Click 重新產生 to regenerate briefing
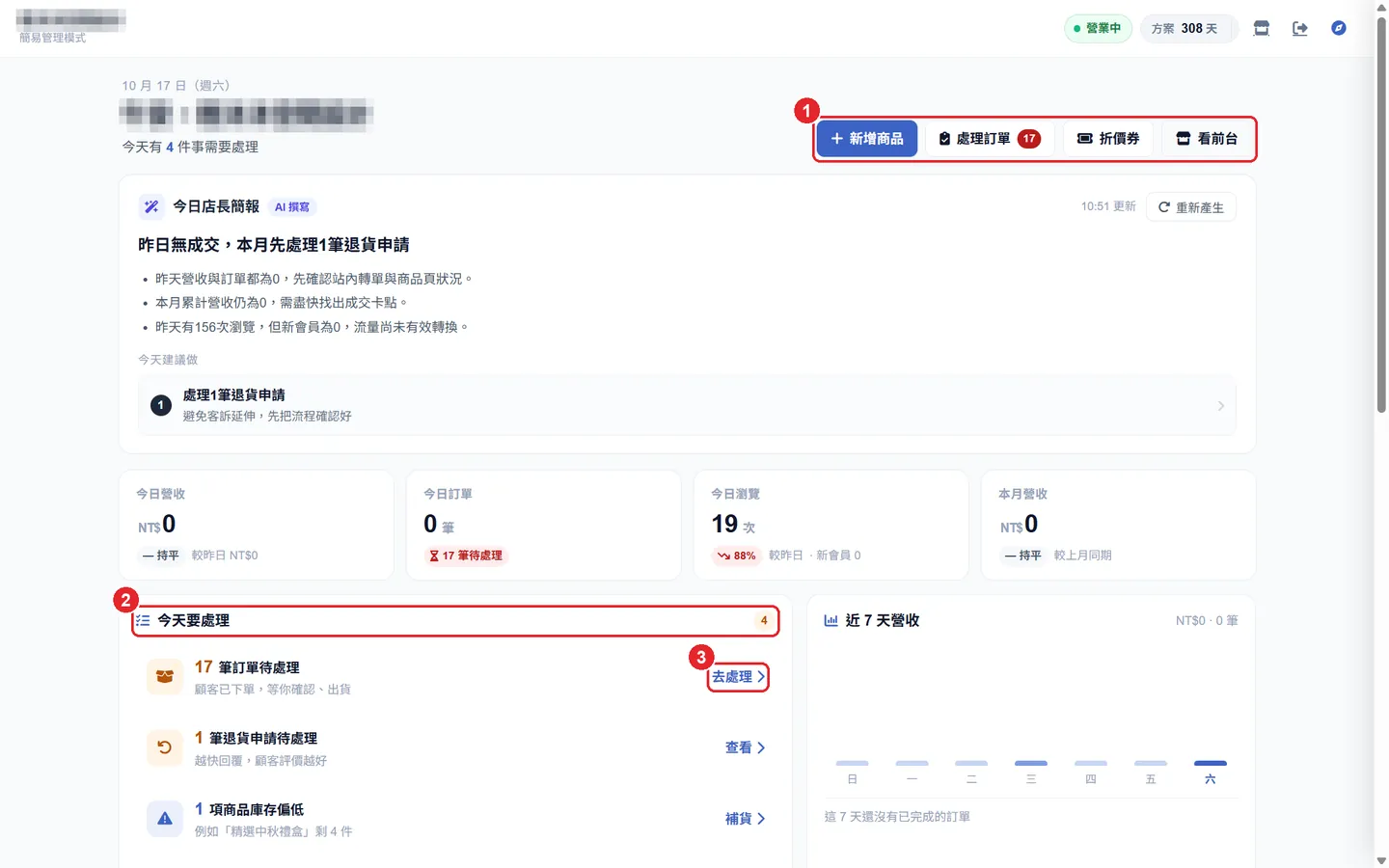The height and width of the screenshot is (868, 1389). [1191, 207]
